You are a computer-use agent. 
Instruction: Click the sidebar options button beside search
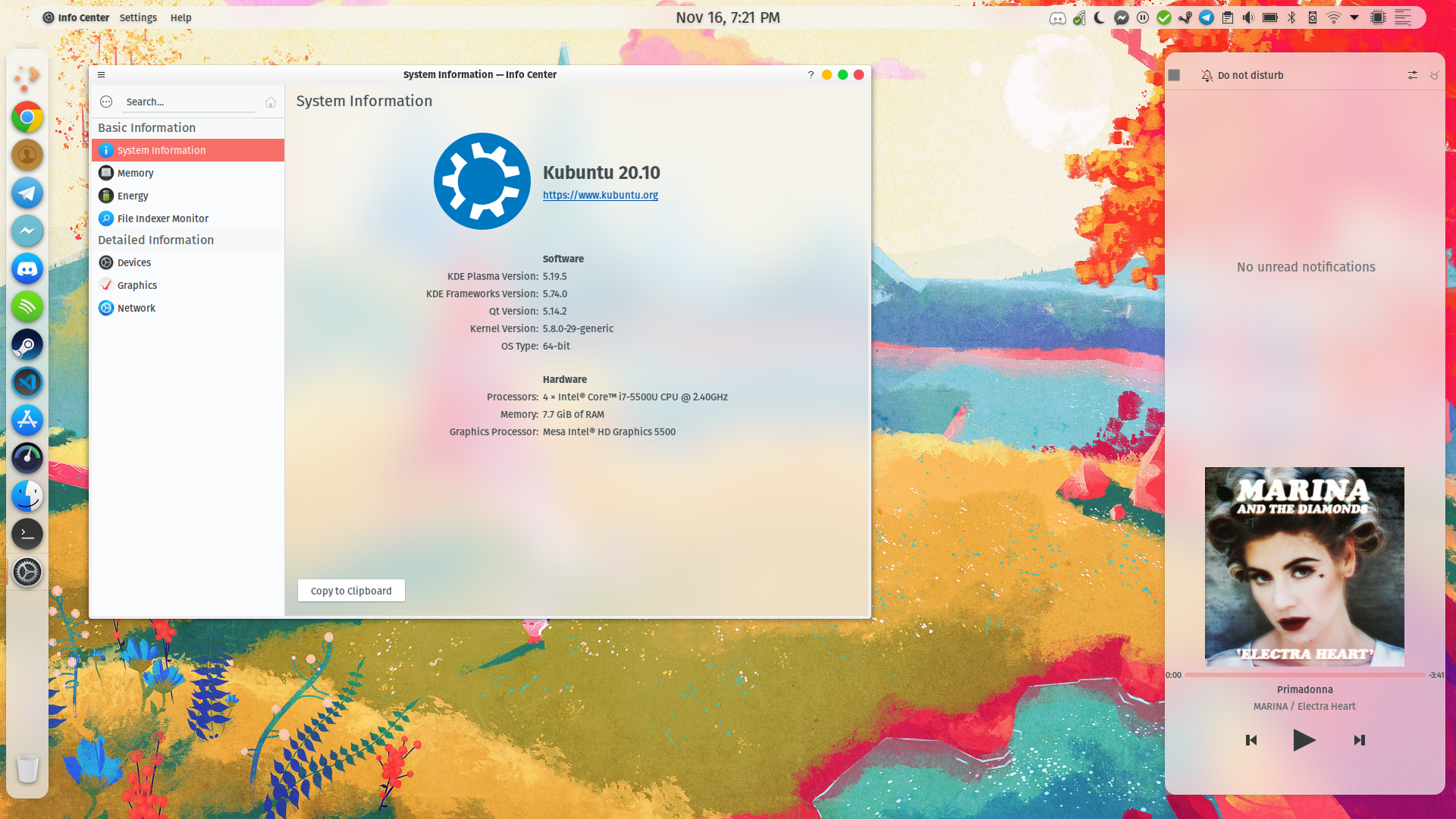click(106, 102)
